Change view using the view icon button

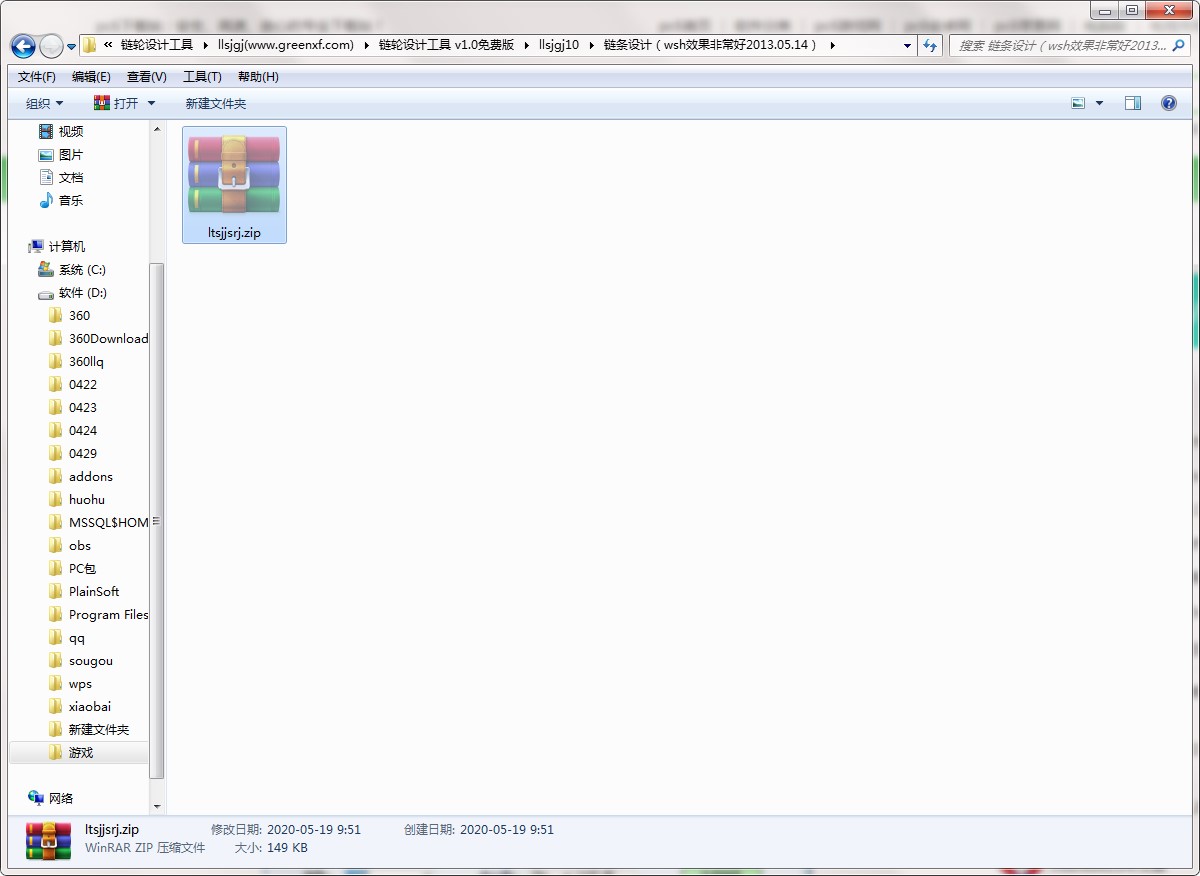tap(1078, 103)
